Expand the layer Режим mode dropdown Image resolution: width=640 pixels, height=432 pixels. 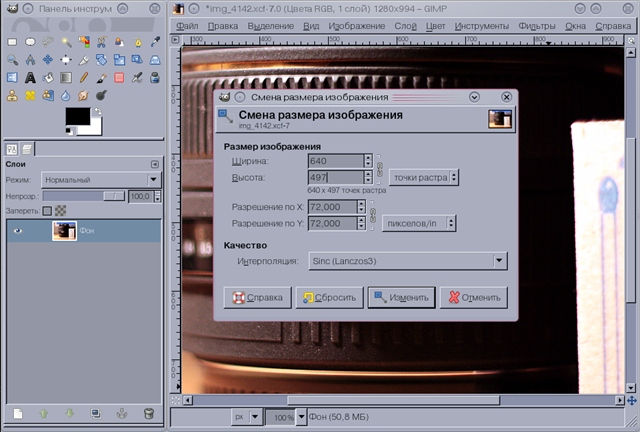(x=100, y=179)
